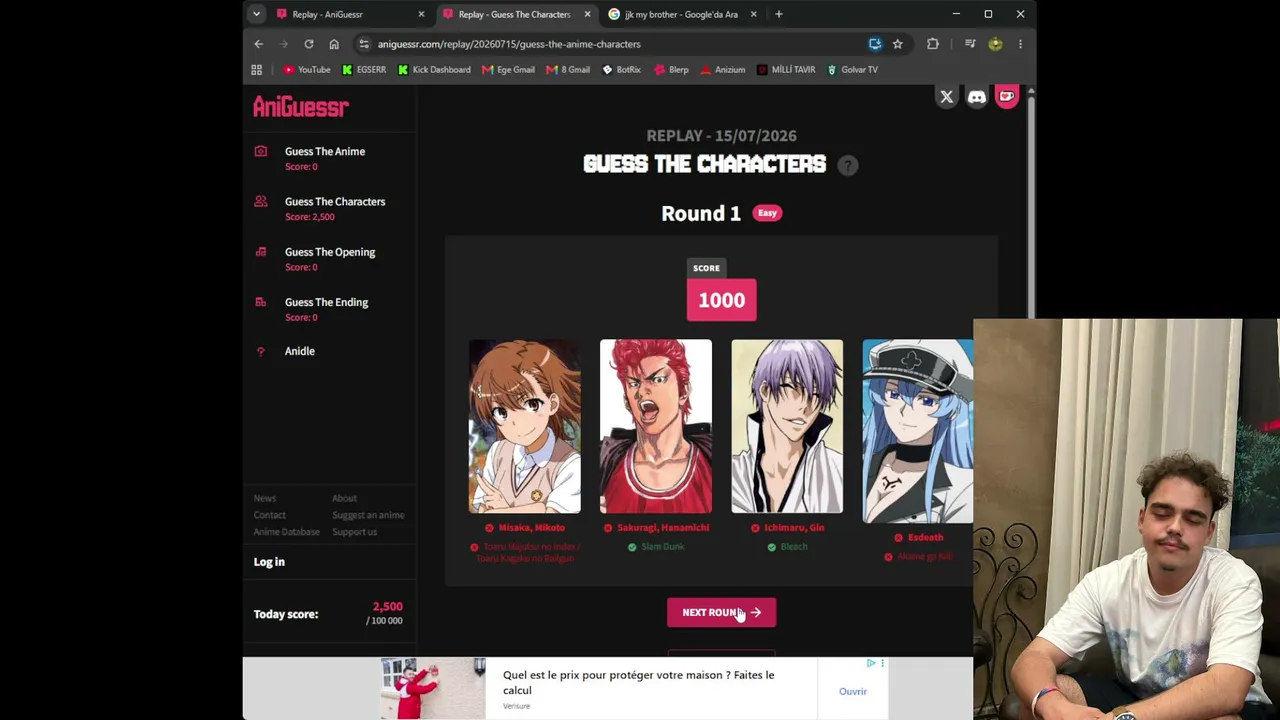Open the media controls icon in toolbar
Image resolution: width=1280 pixels, height=720 pixels.
(x=970, y=44)
